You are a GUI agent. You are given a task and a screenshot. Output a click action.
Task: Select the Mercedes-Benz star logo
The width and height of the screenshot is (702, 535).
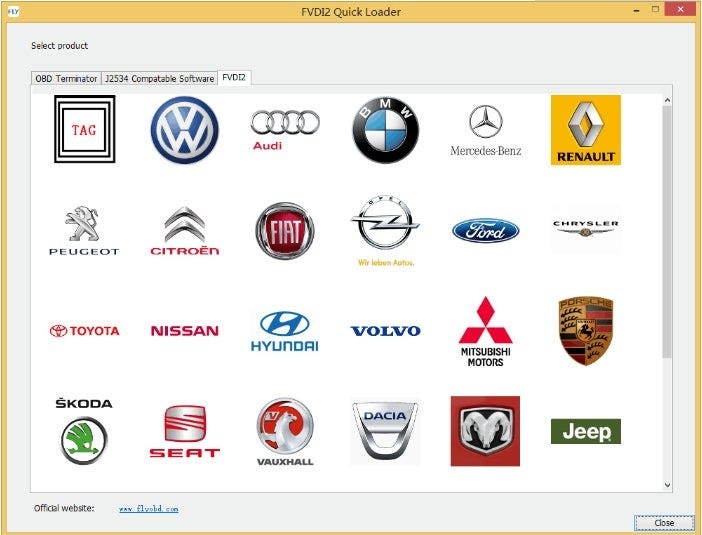click(x=486, y=130)
